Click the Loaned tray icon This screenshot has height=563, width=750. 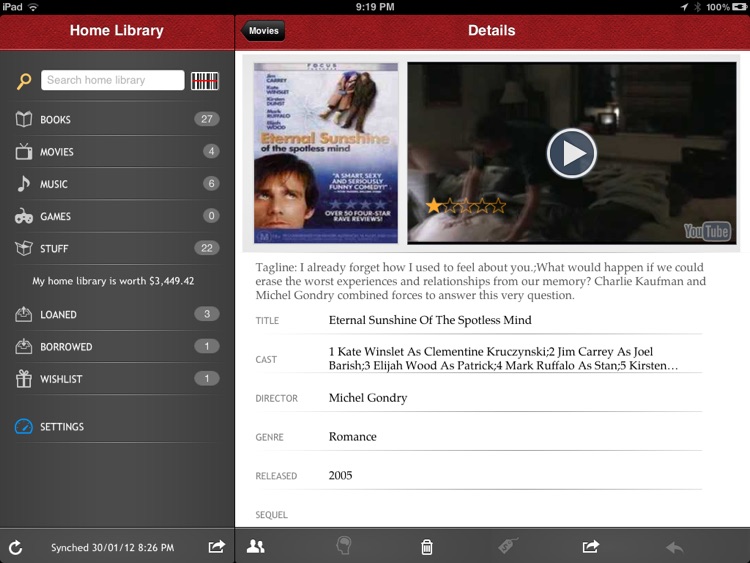(23, 314)
